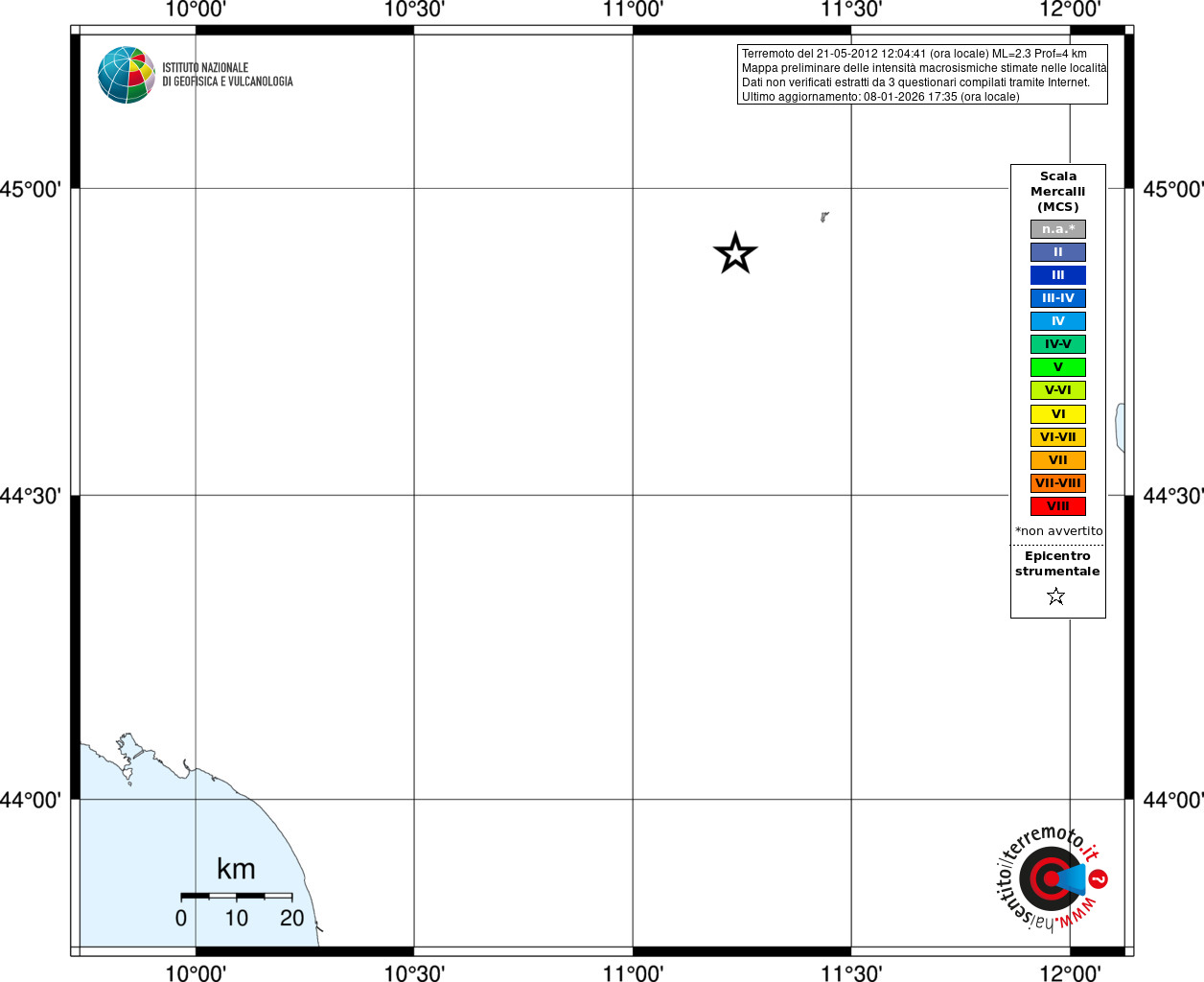Select the VI-VII legend swatch
The image size is (1204, 982).
(1058, 437)
